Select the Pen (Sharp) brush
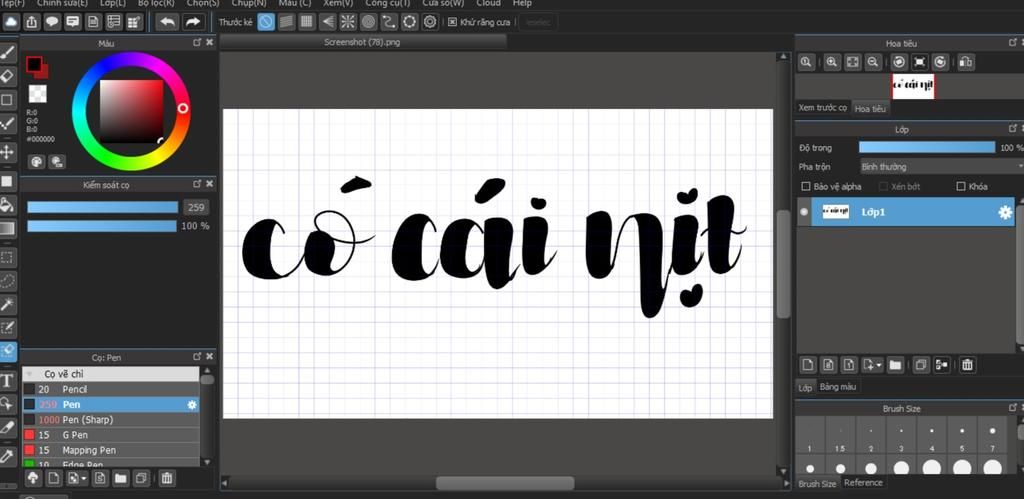This screenshot has width=1024, height=499. [x=111, y=420]
